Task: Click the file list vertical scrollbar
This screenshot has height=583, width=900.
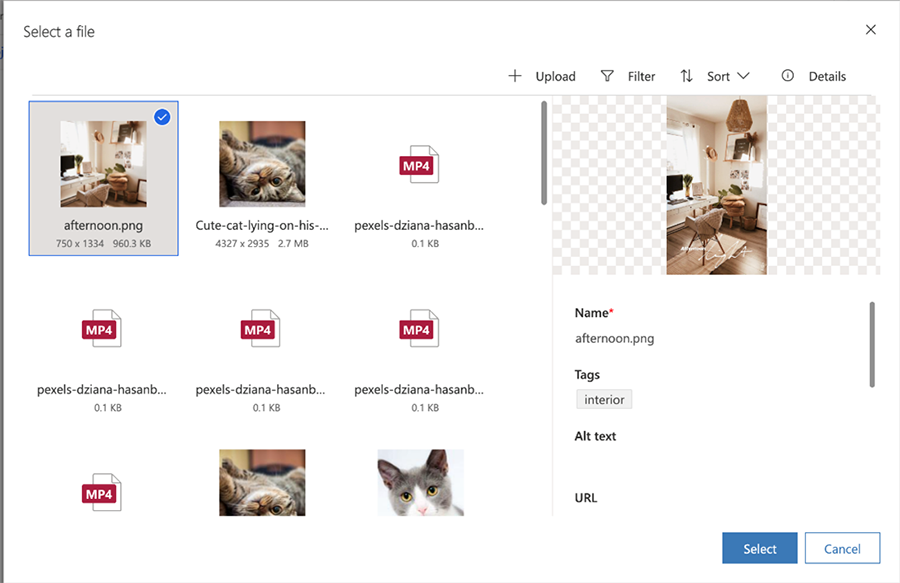Action: 543,152
